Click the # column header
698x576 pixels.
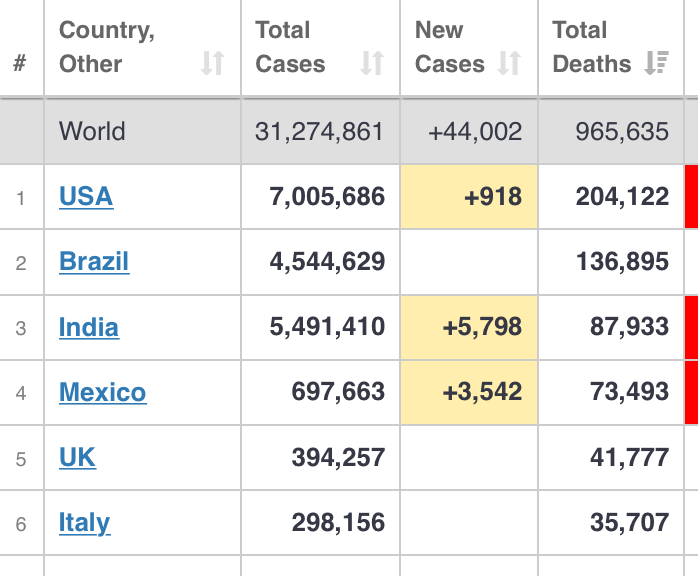[19, 63]
